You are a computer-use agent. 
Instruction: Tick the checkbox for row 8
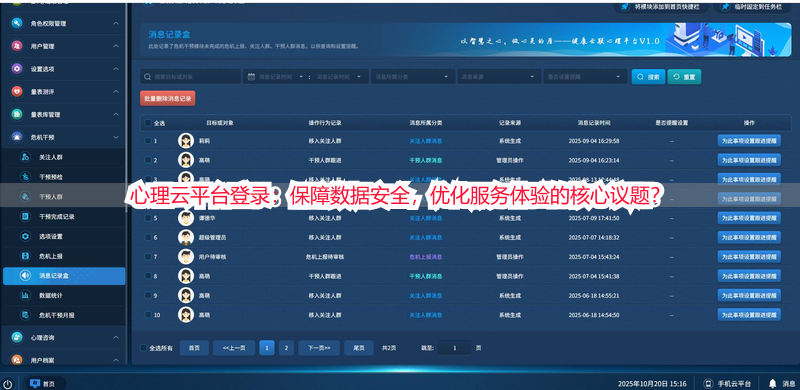click(148, 276)
